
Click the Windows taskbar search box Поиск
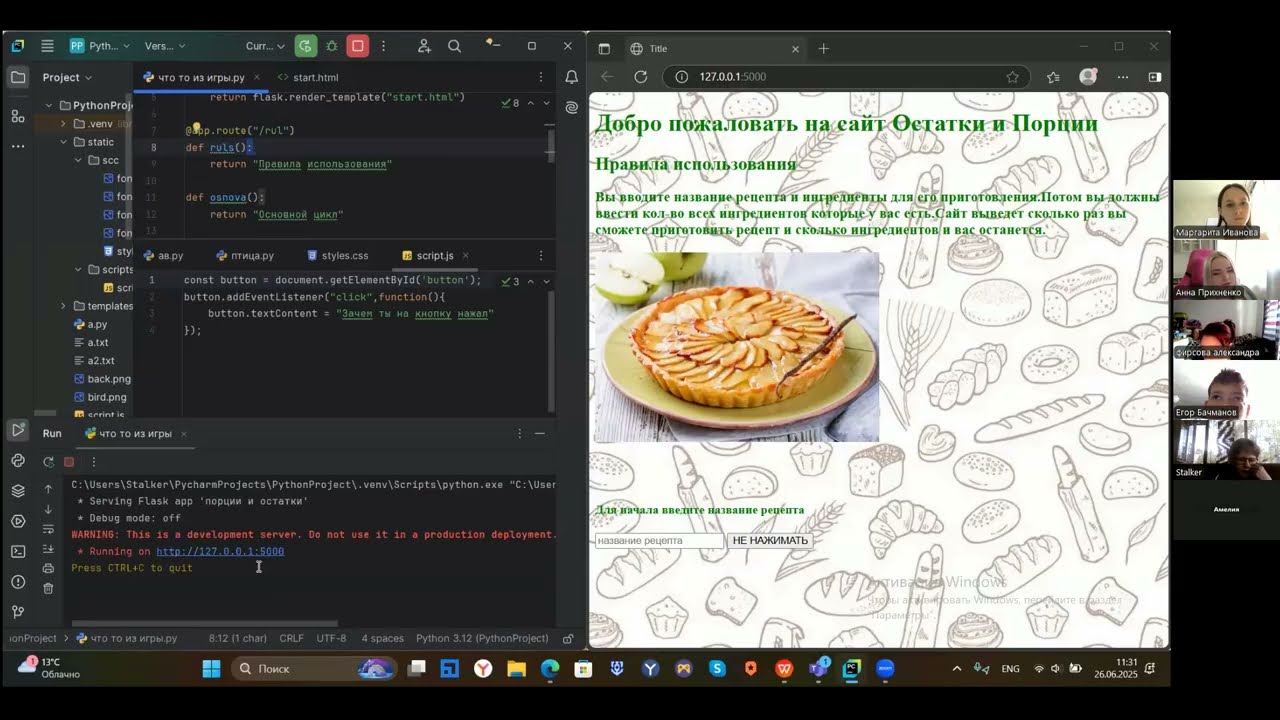[x=315, y=668]
